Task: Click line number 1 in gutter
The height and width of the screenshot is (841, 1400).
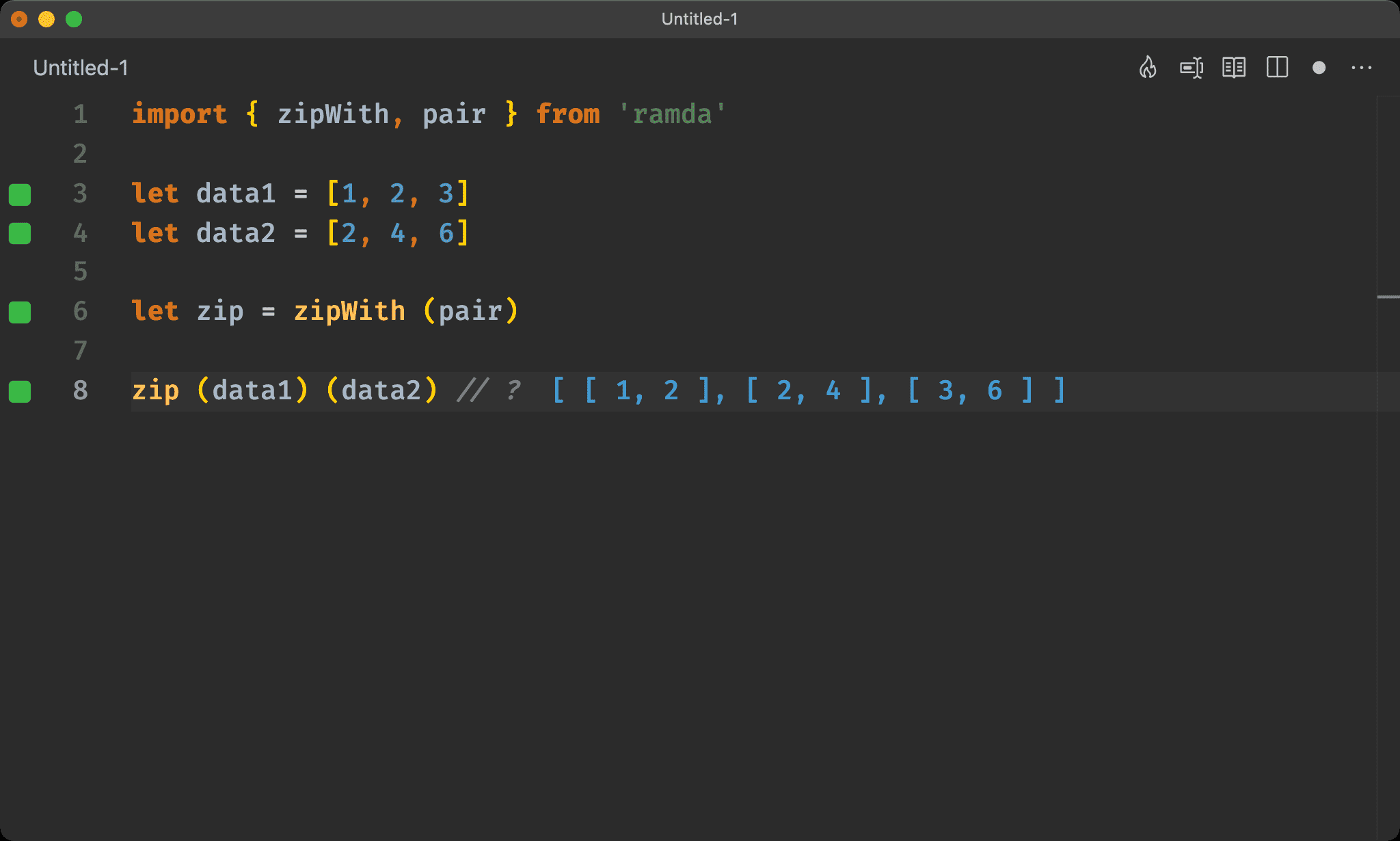Action: tap(81, 114)
